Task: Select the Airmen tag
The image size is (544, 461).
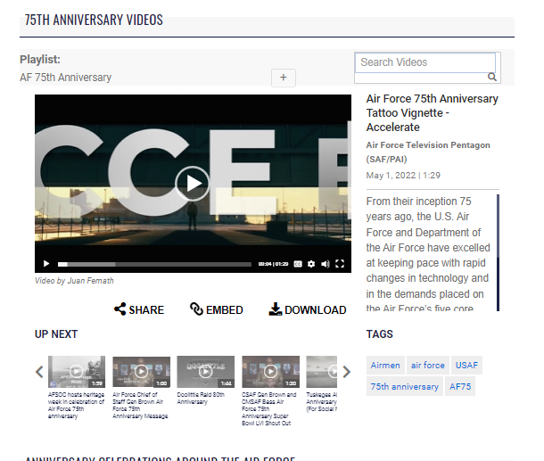Action: (385, 365)
